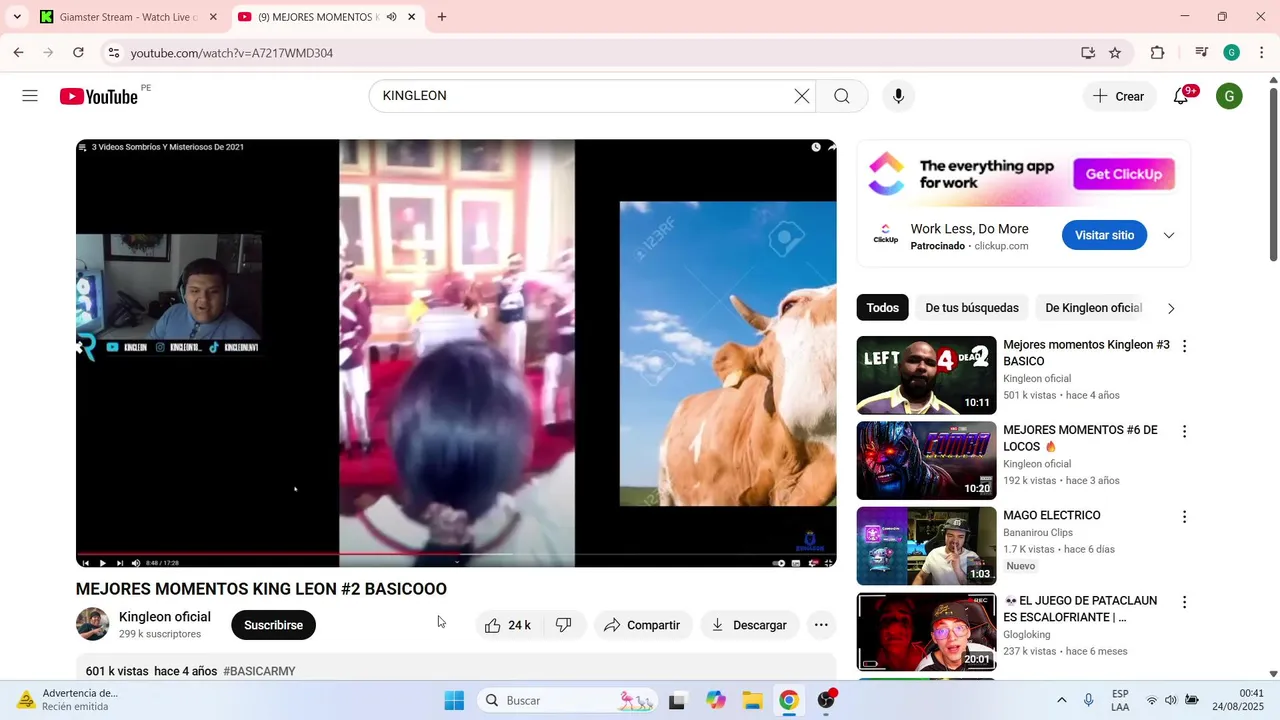Expand the ClickUp ad options chevron
This screenshot has width=1280, height=720.
(x=1169, y=236)
